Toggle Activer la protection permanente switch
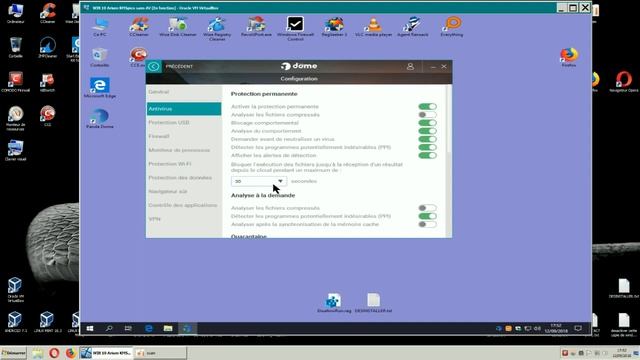 (x=427, y=107)
